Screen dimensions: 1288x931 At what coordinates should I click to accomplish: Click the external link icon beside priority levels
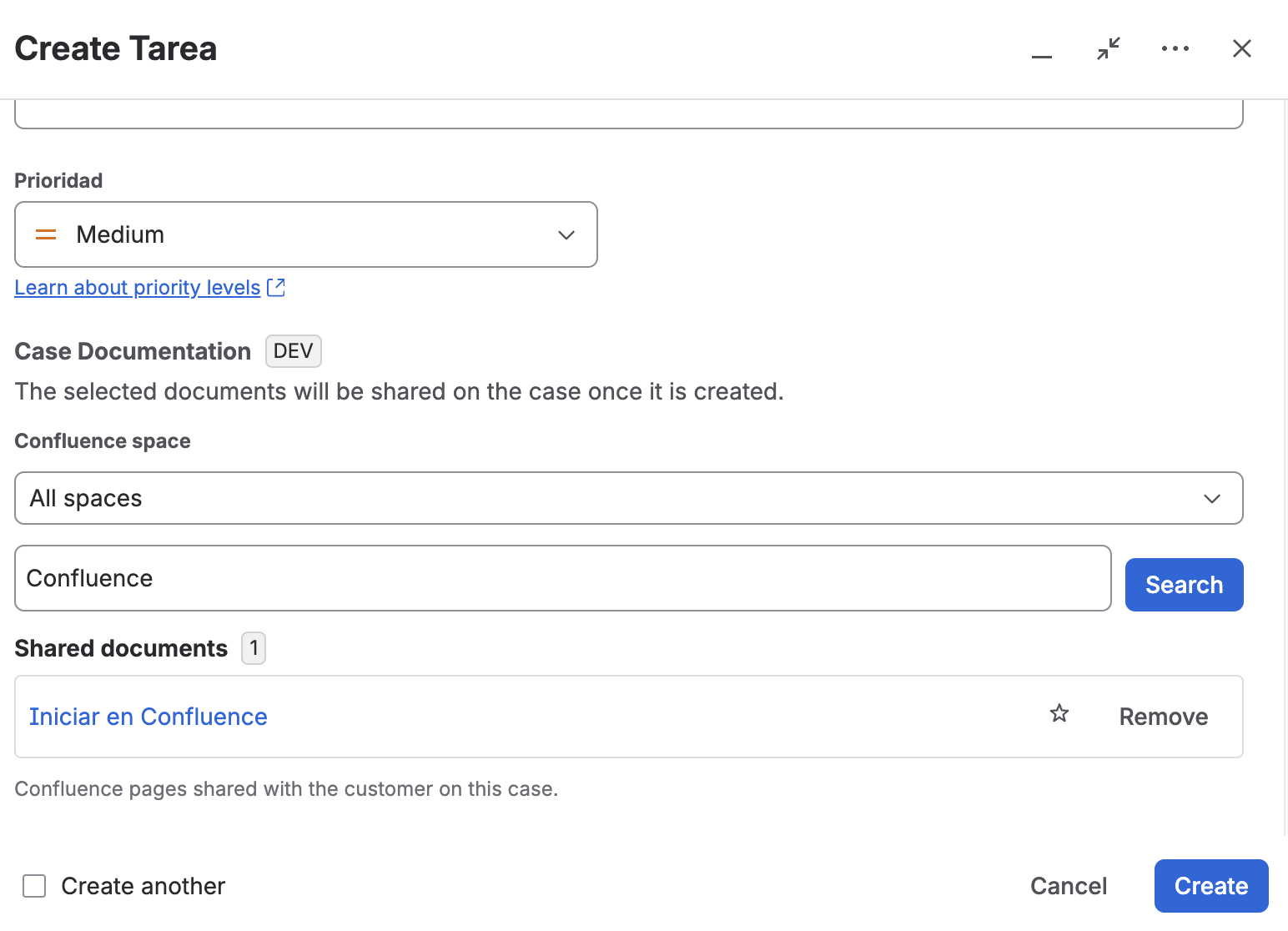pyautogui.click(x=276, y=288)
